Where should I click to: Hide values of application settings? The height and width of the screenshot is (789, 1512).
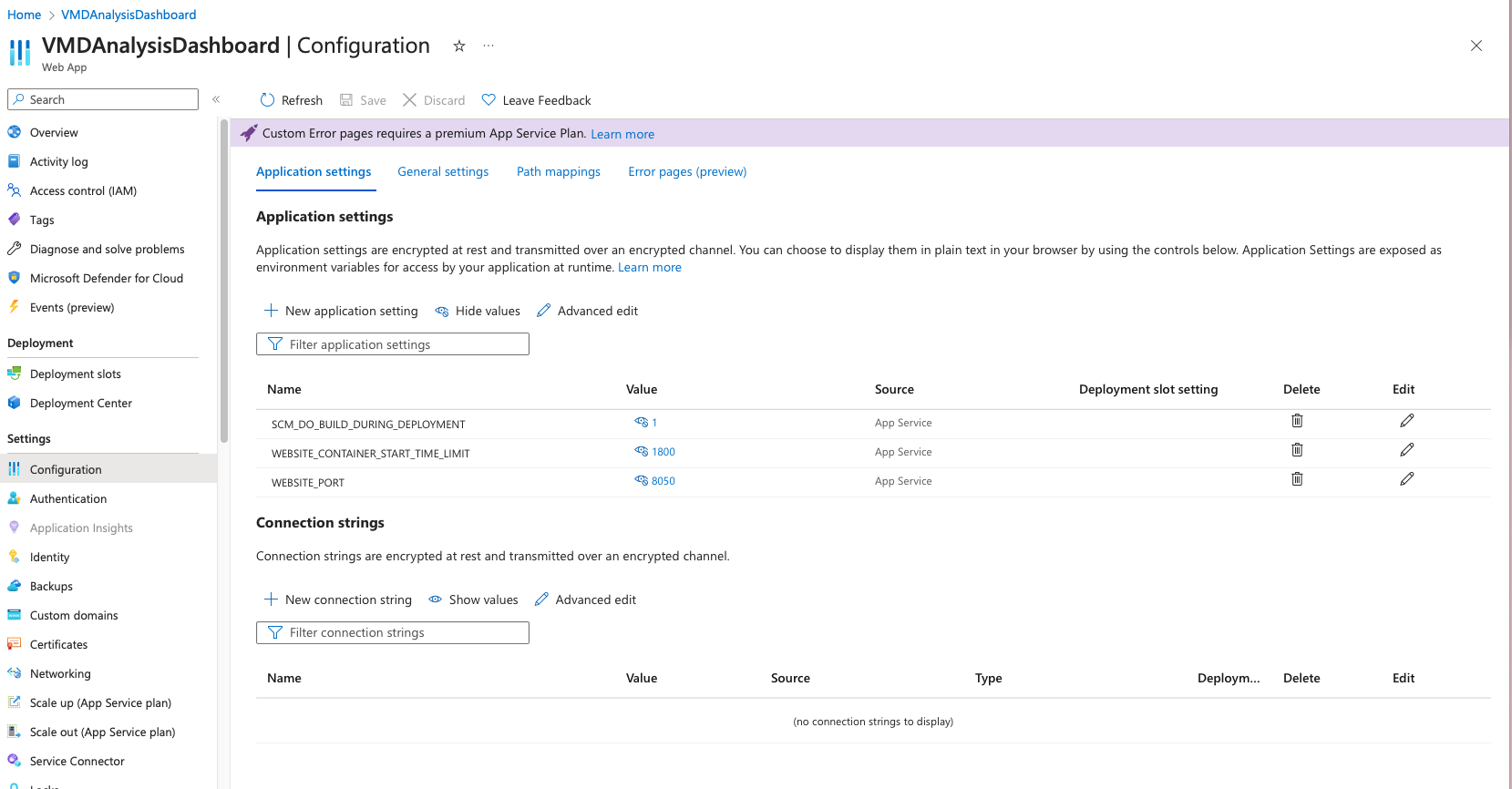pos(478,311)
